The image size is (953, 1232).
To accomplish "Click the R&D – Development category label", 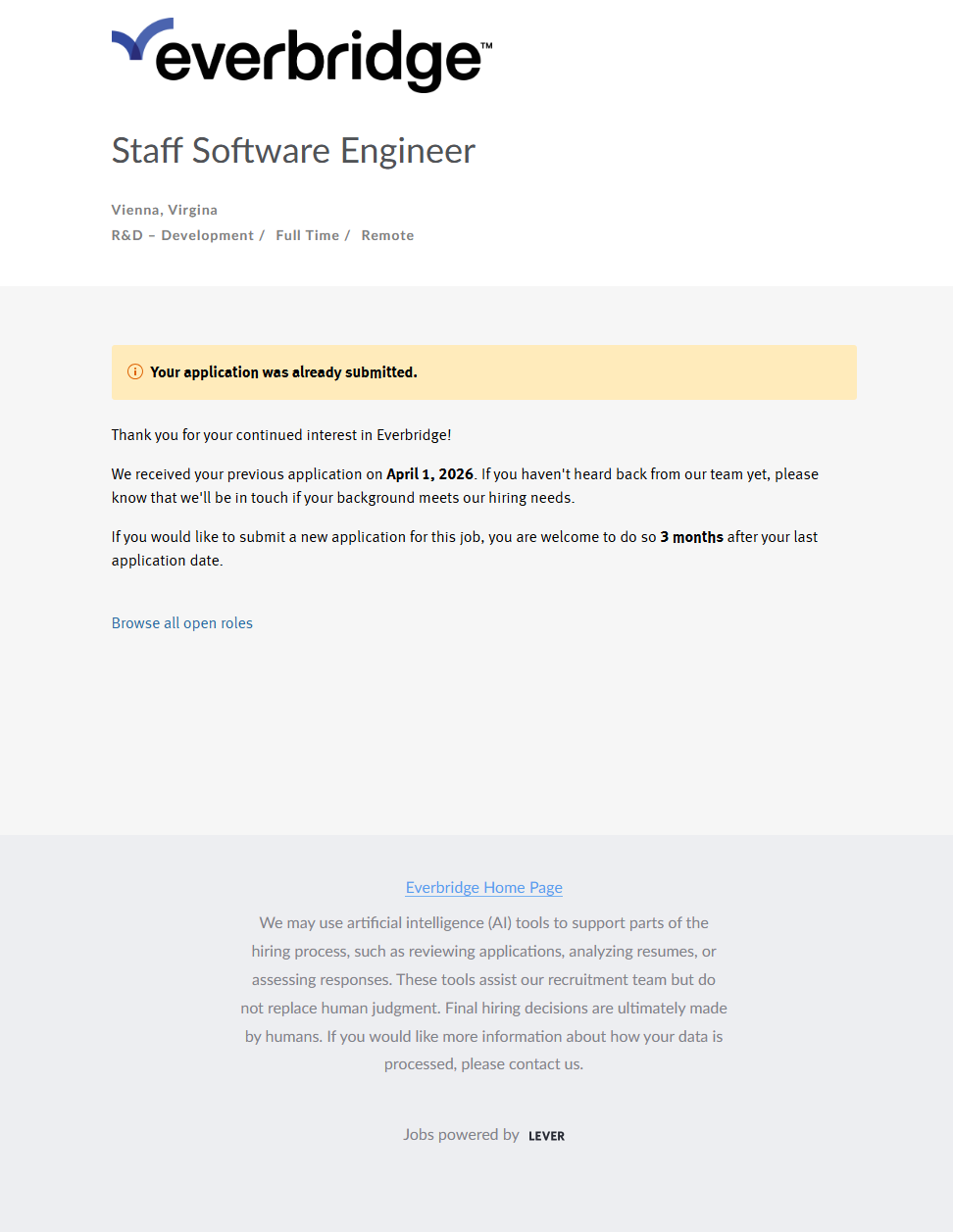I will [x=182, y=235].
